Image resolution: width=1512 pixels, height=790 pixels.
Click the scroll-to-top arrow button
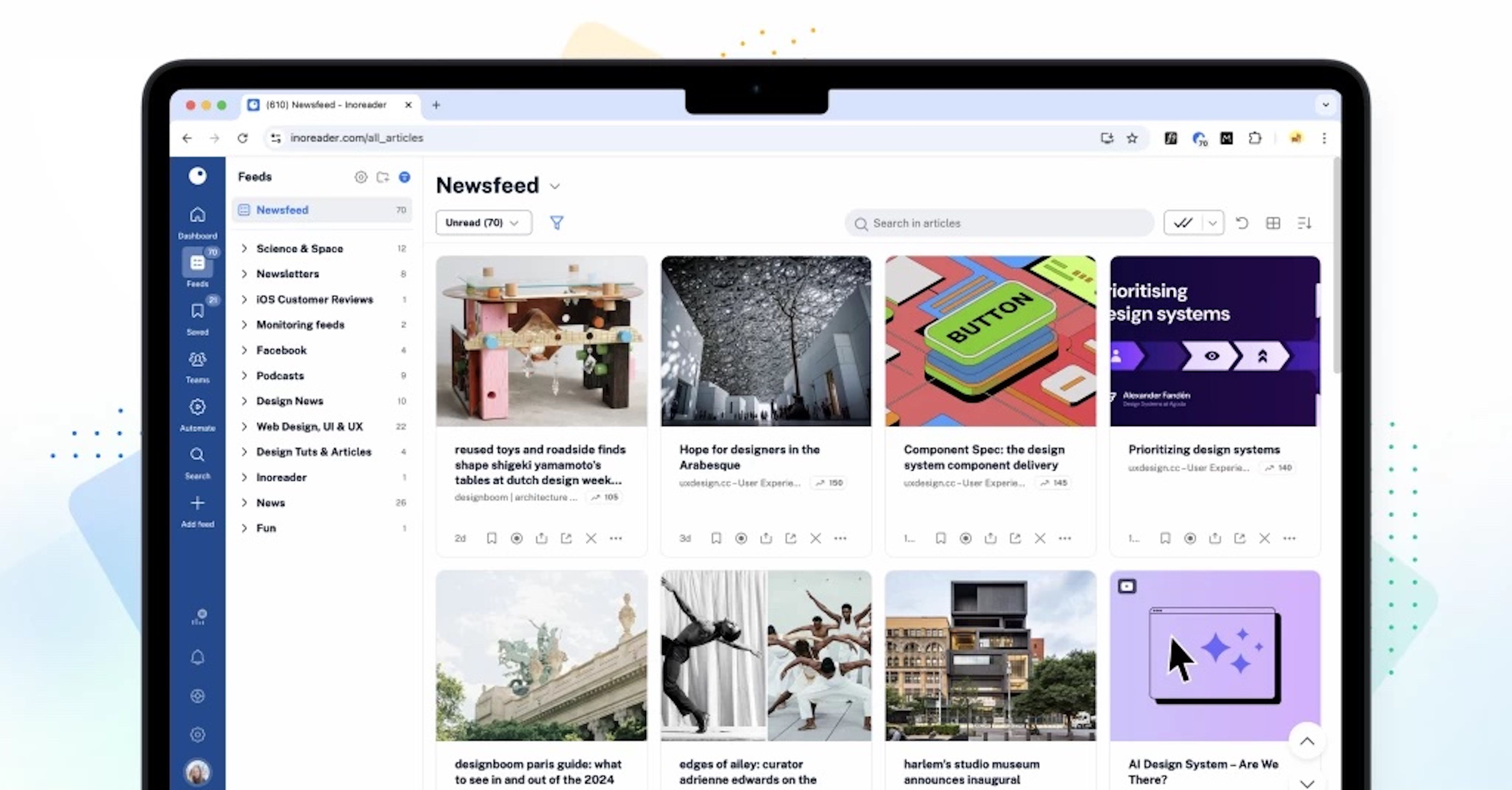[x=1307, y=741]
